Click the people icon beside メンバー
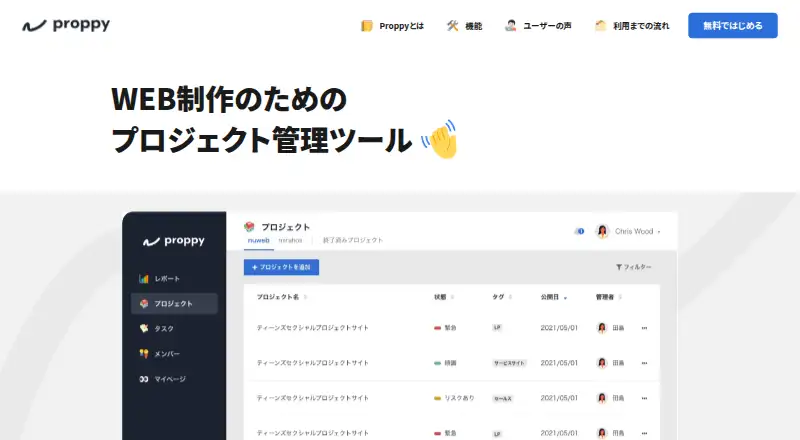Image resolution: width=800 pixels, height=440 pixels. tap(144, 353)
